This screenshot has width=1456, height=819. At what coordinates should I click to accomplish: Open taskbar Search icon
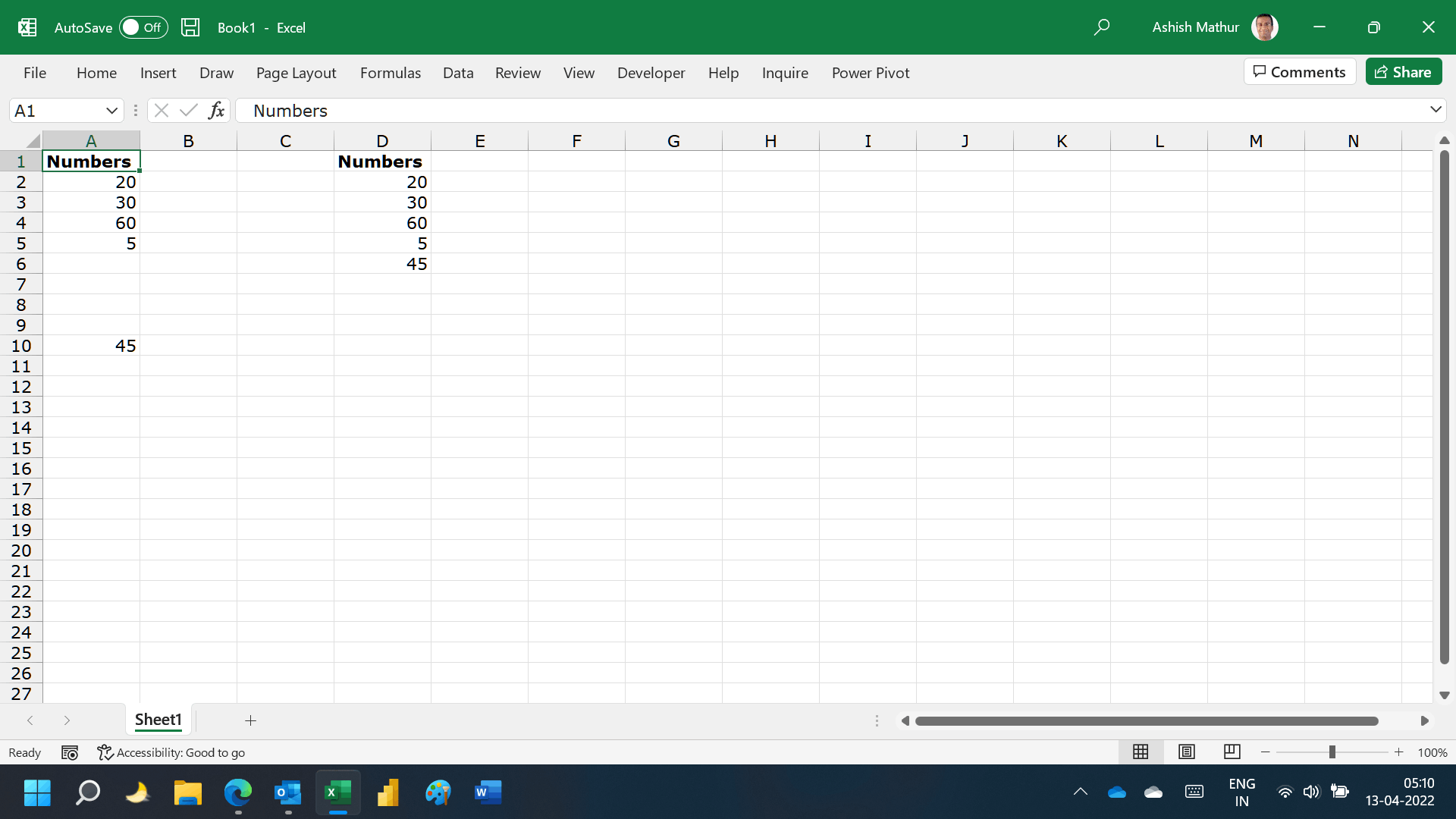pyautogui.click(x=87, y=792)
